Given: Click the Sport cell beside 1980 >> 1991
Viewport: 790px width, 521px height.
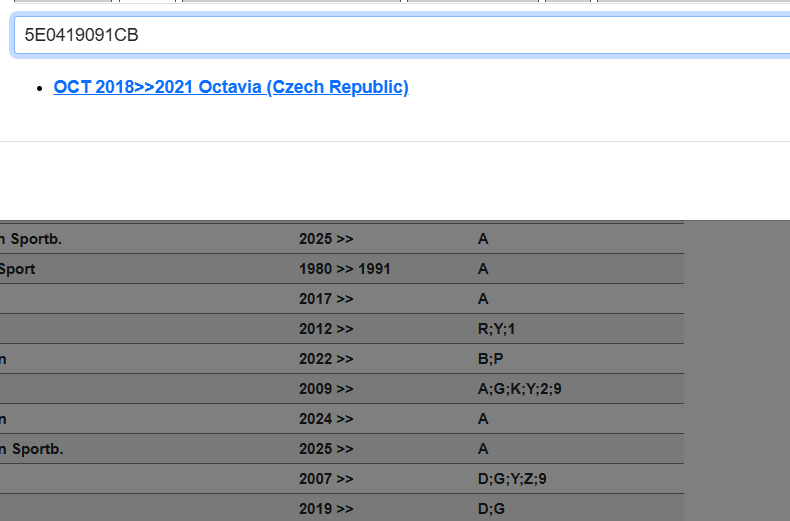Looking at the screenshot, I should coord(18,269).
